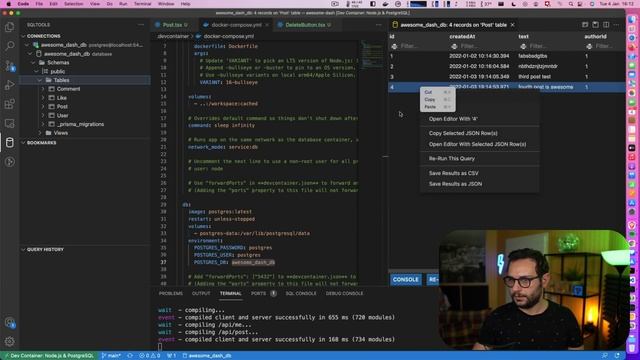Open Run and Debug view
The image size is (640, 360).
tap(9, 85)
